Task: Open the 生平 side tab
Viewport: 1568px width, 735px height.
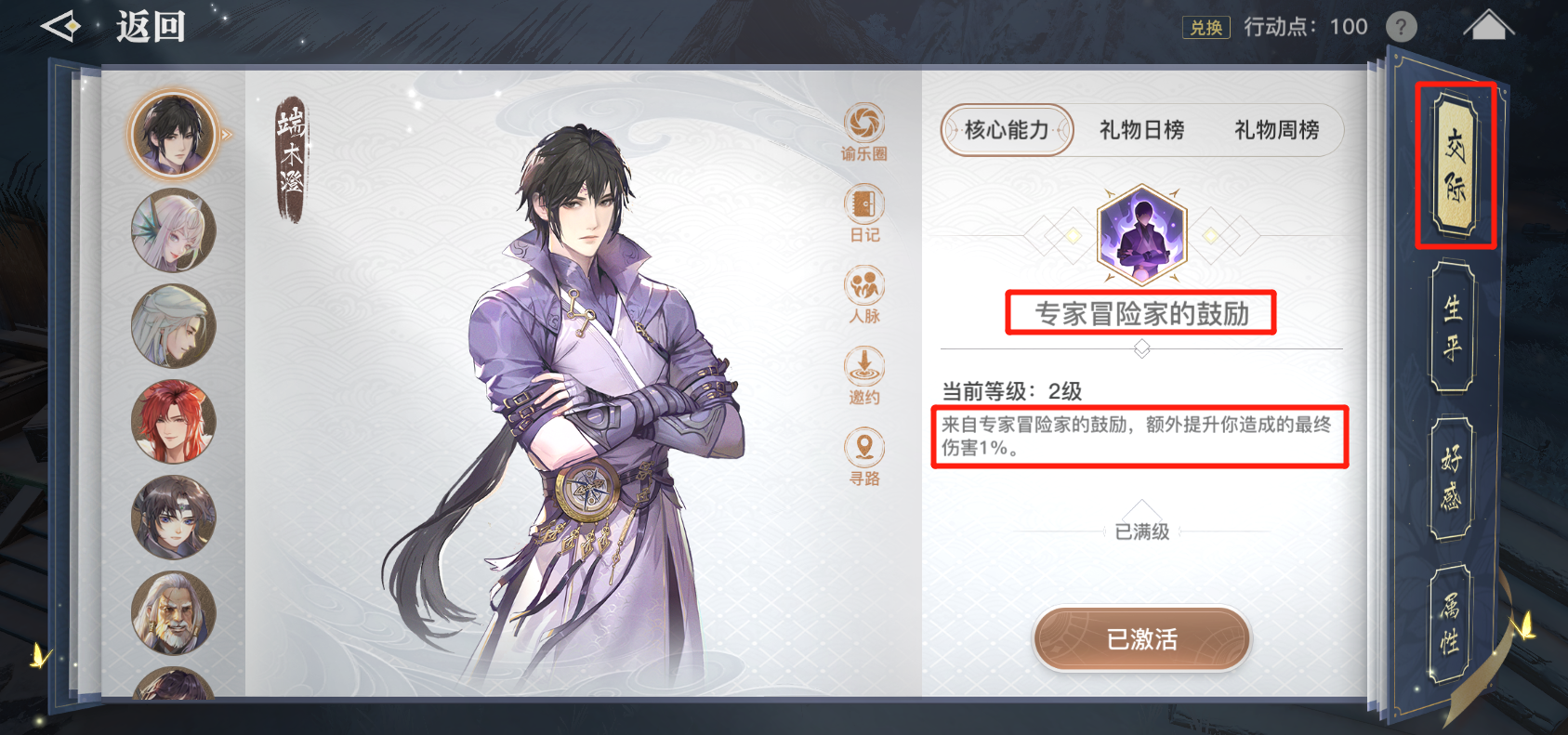Action: tap(1452, 327)
